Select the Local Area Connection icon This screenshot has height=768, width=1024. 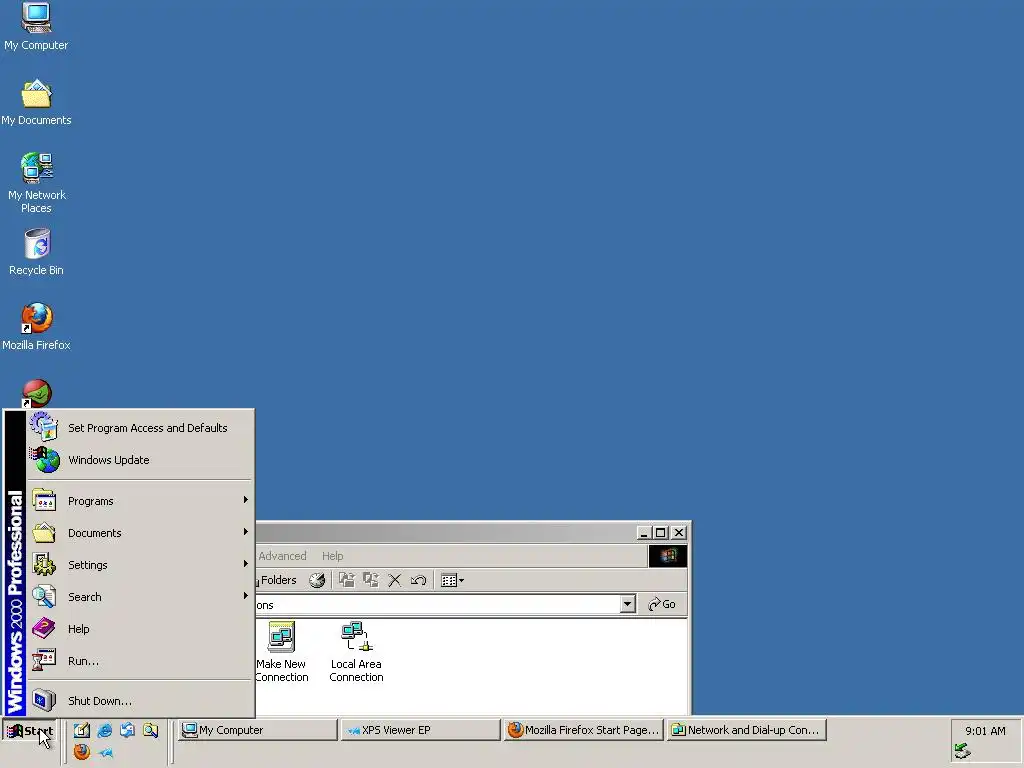click(356, 652)
